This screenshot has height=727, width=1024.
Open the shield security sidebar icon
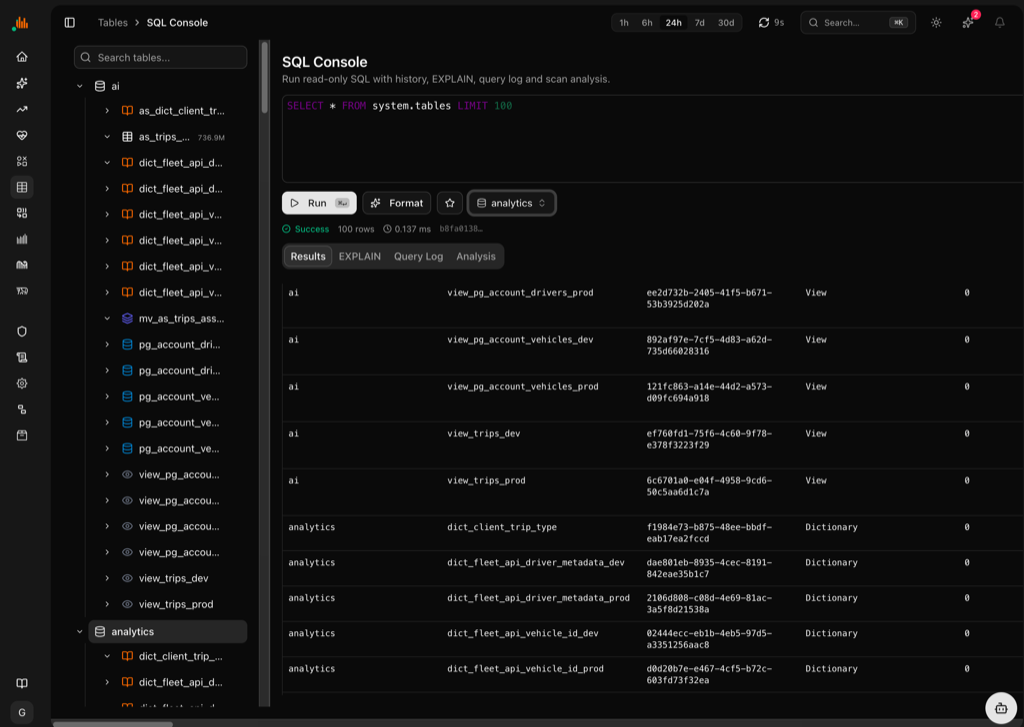[22, 331]
